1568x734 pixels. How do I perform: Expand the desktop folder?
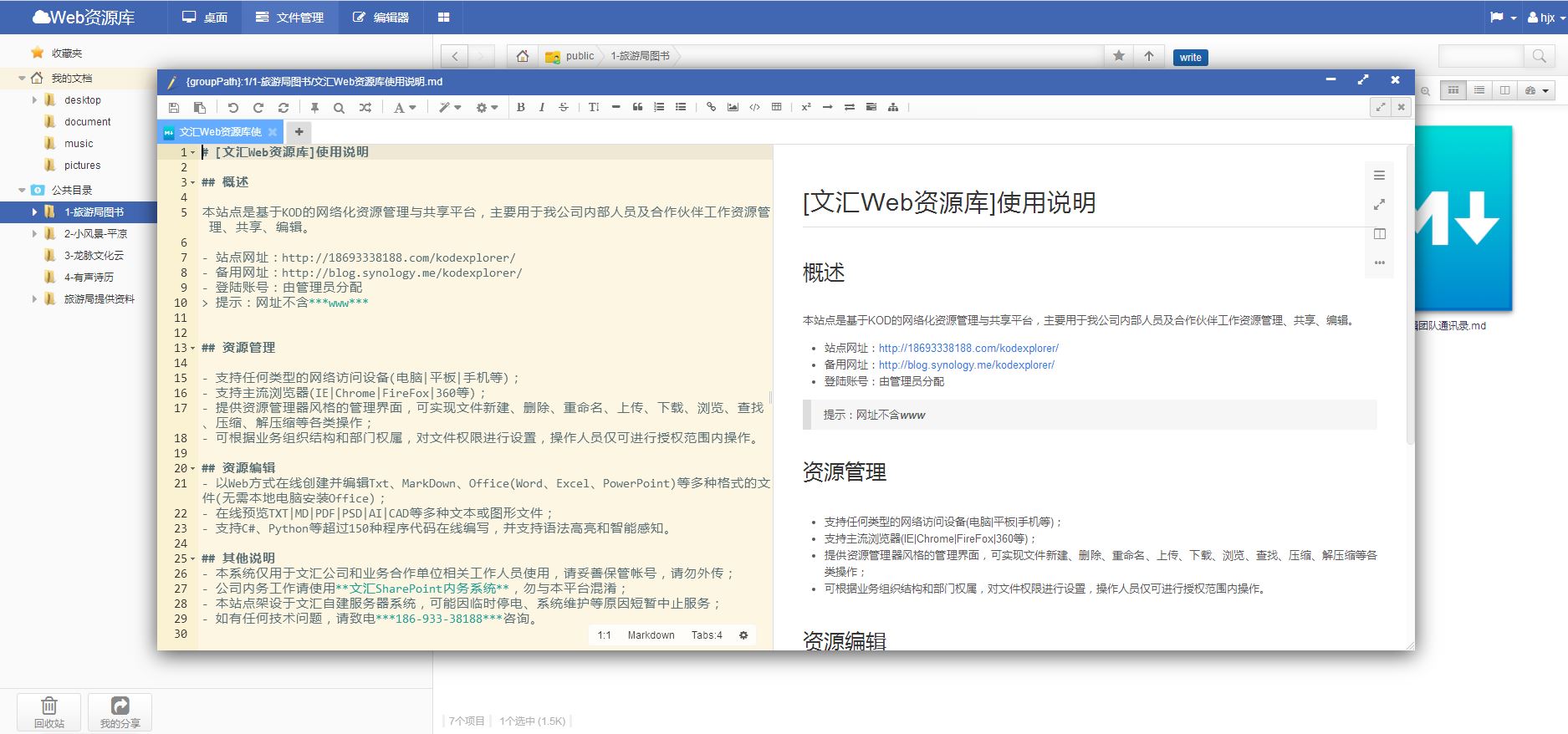34,100
